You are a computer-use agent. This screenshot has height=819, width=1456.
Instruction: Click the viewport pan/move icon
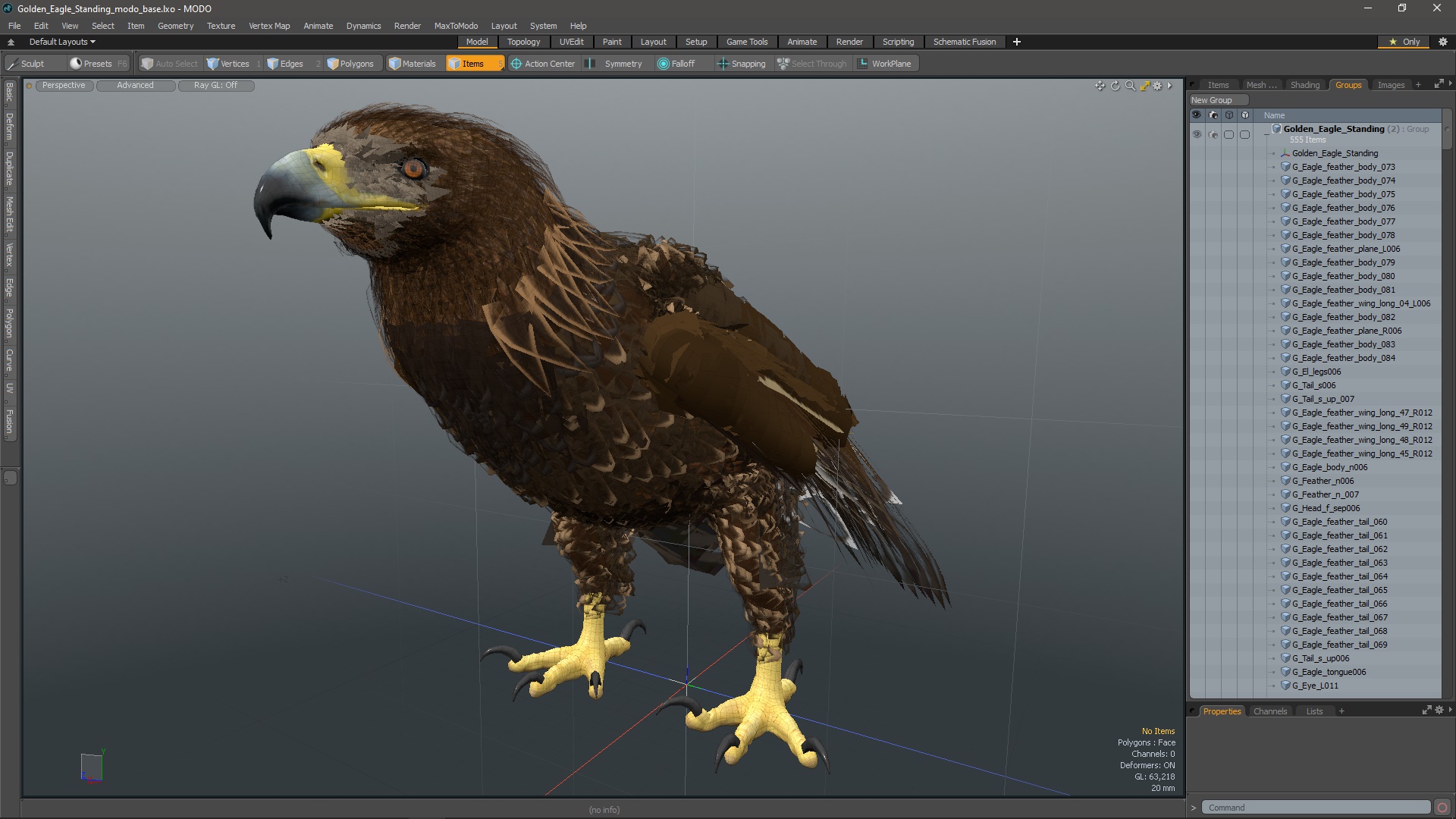coord(1100,86)
